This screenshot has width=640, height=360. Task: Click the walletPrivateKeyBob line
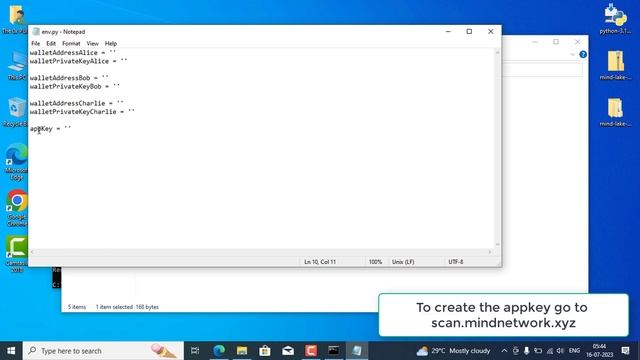click(x=75, y=87)
